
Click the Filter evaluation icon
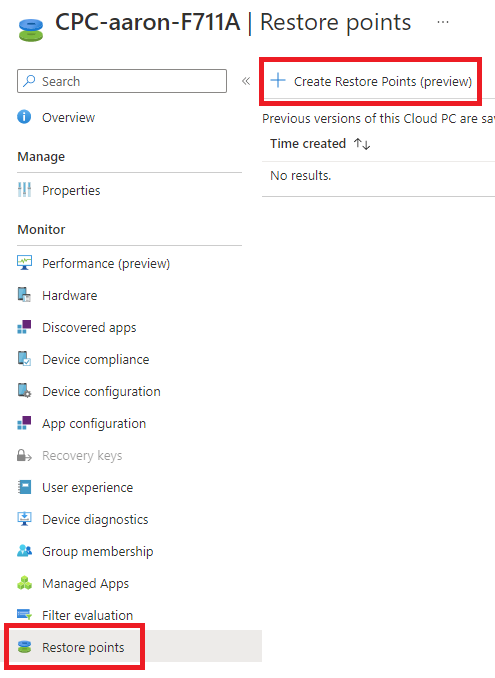tap(24, 615)
